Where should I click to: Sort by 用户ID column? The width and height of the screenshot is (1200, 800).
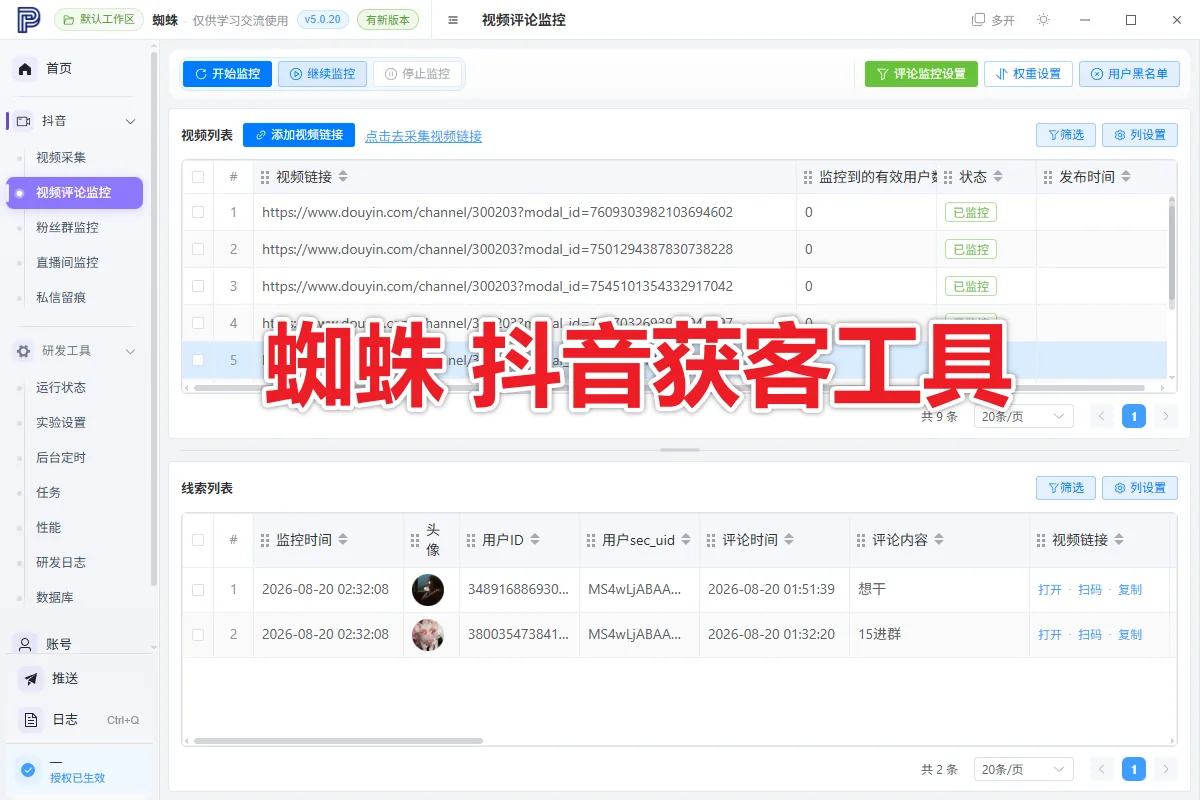coord(535,540)
